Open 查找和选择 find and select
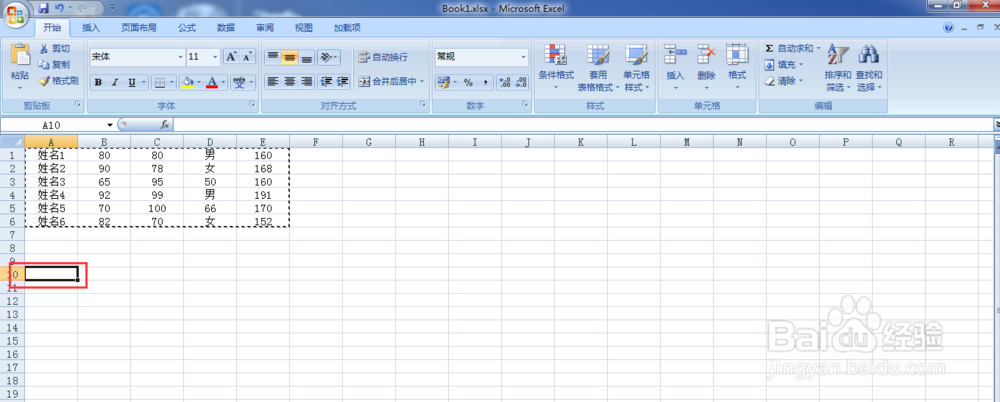Screen dimensions: 1000x402 869,67
